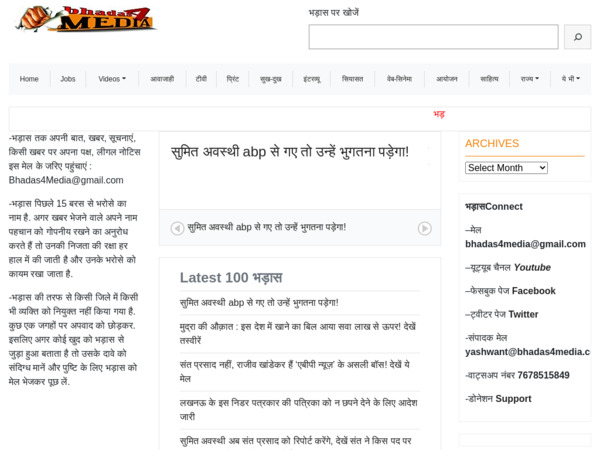600x450 pixels.
Task: Open the सुमित अवस्थी अब संत प्रसाद article
Action: coord(296,441)
